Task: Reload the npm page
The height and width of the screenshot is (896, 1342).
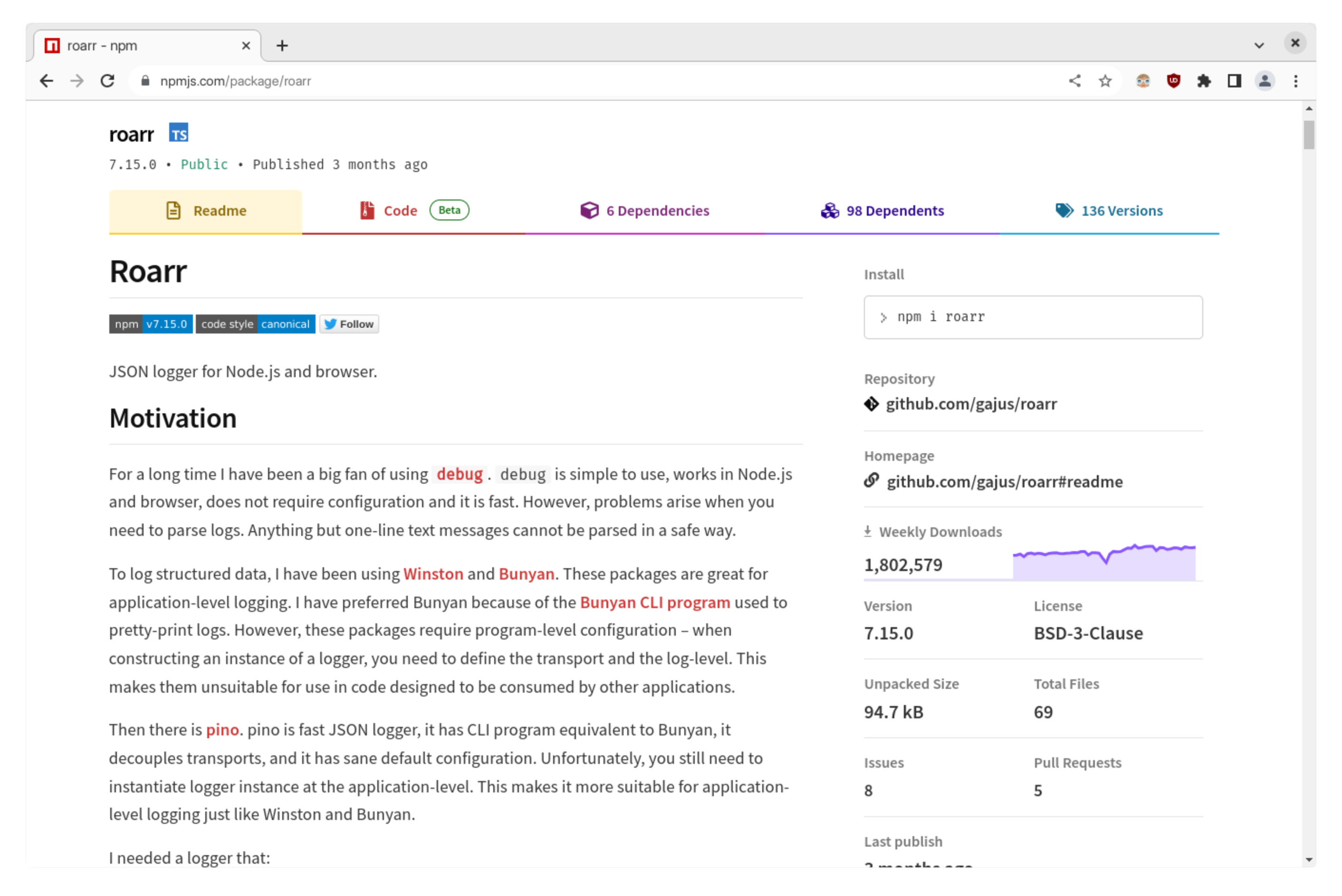Action: click(x=107, y=81)
